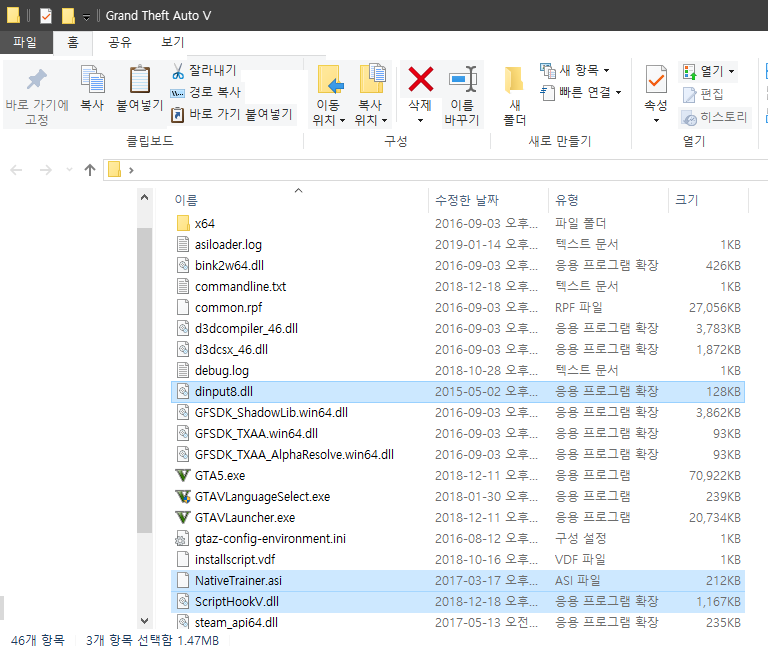Open the File (파일) tab
The width and height of the screenshot is (768, 651).
coord(25,43)
